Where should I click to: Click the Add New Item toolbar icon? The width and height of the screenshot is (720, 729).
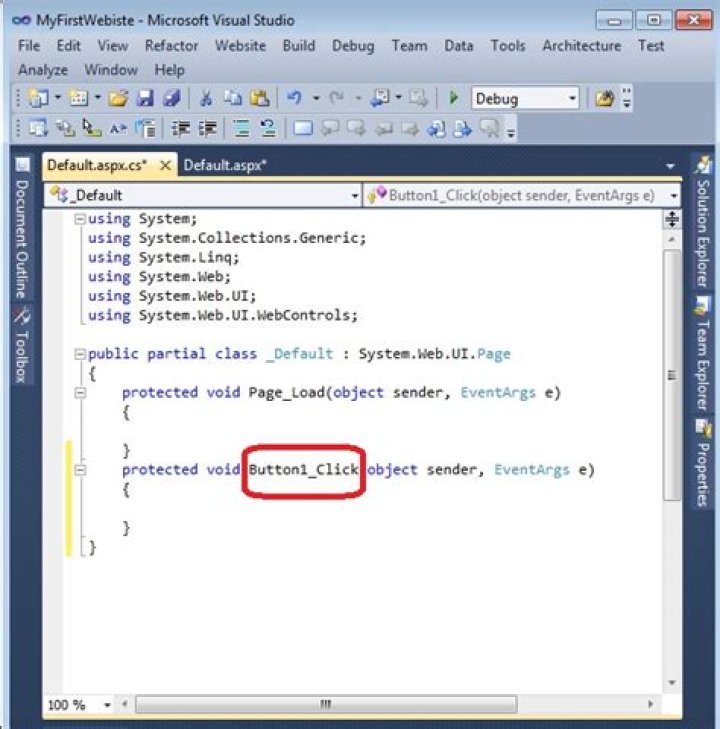78,98
